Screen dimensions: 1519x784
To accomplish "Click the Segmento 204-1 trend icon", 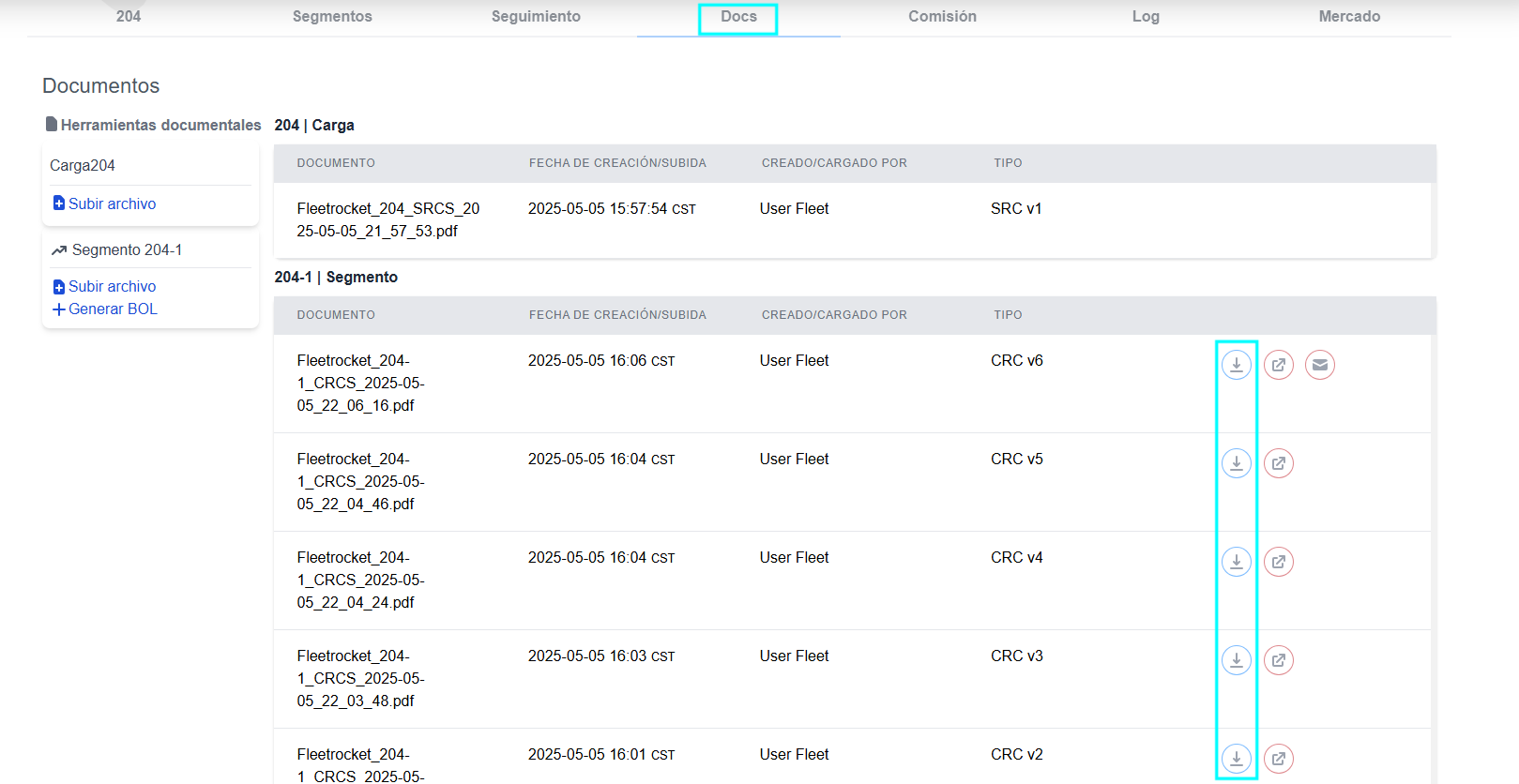I will point(59,250).
